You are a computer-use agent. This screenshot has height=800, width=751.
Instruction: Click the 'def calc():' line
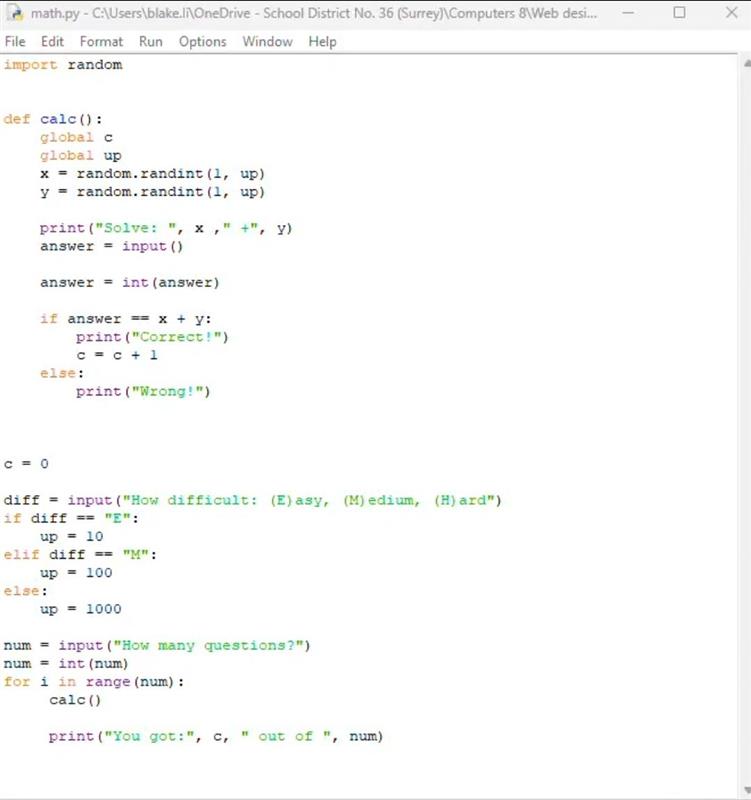tap(53, 119)
